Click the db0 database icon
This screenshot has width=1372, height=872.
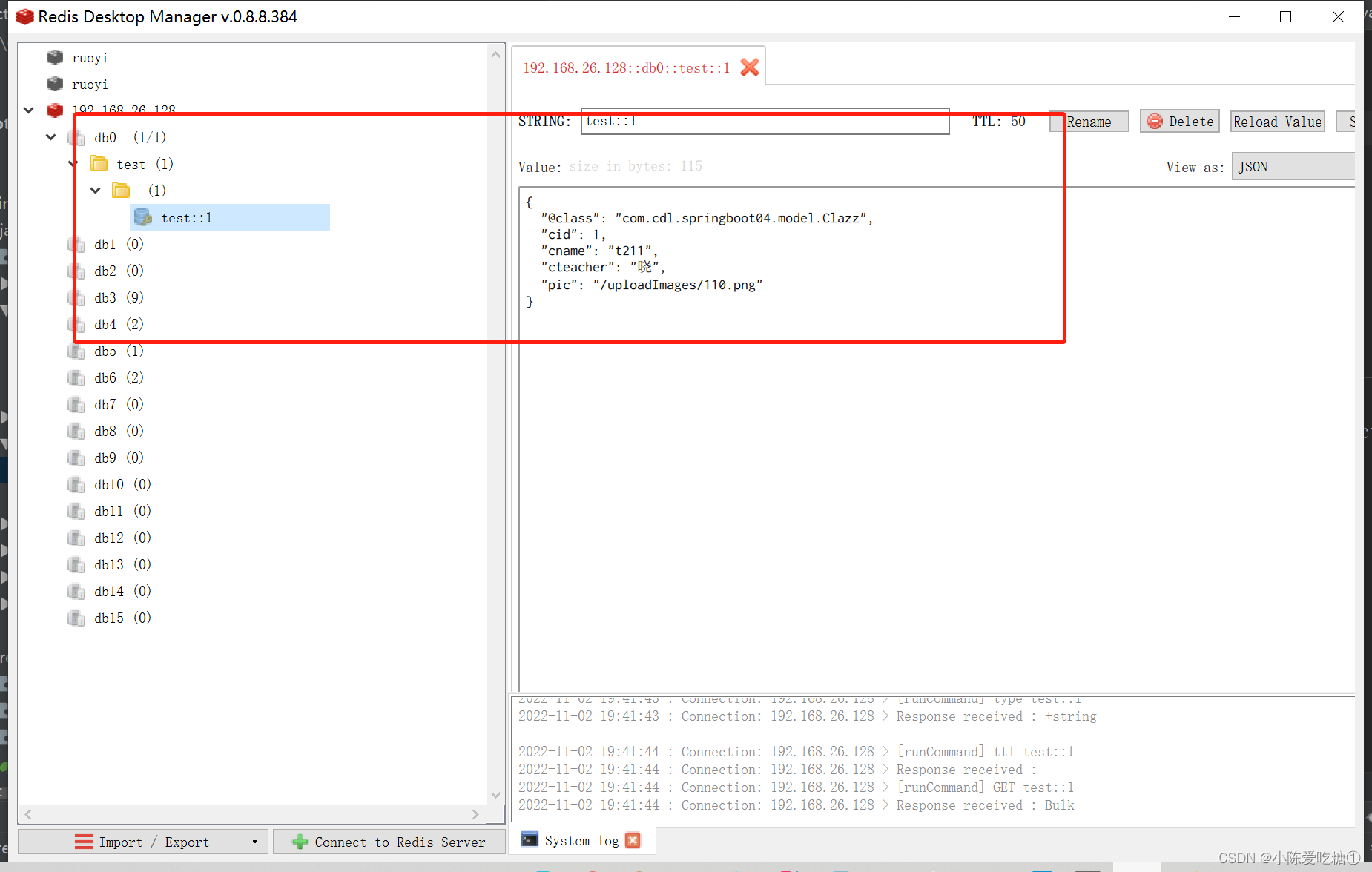[76, 137]
